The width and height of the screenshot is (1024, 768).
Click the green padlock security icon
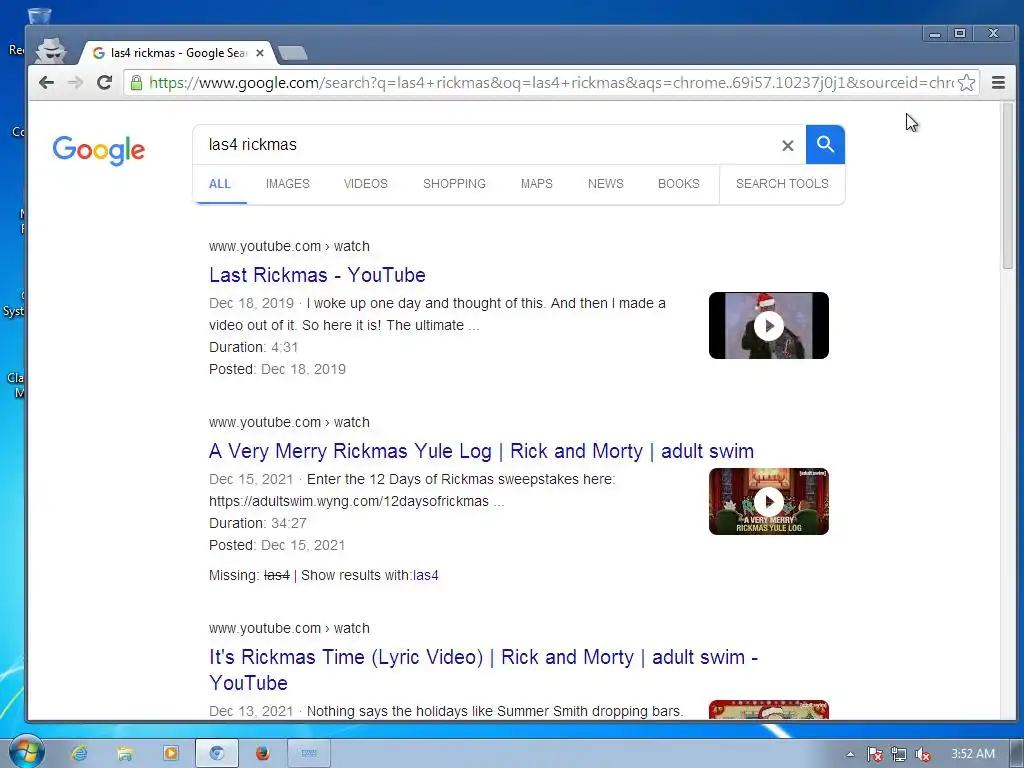136,83
